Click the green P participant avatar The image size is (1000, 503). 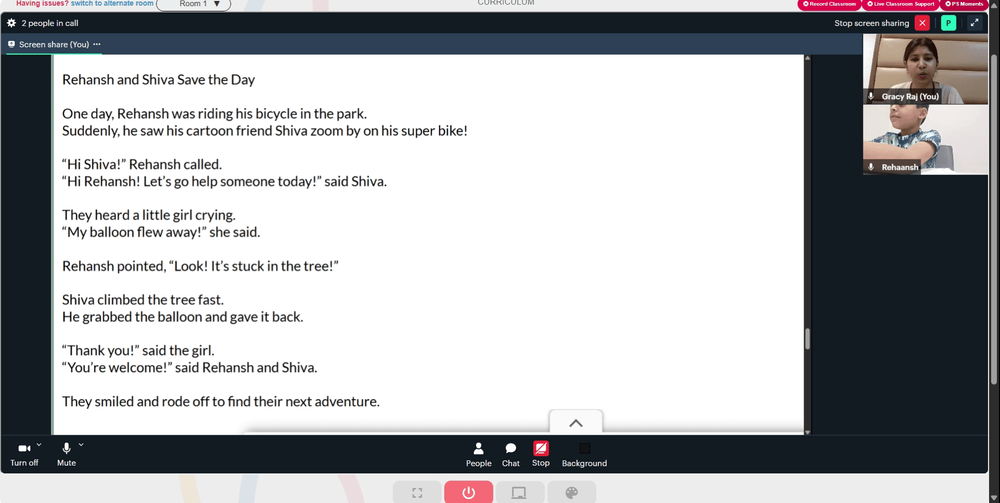(x=948, y=23)
